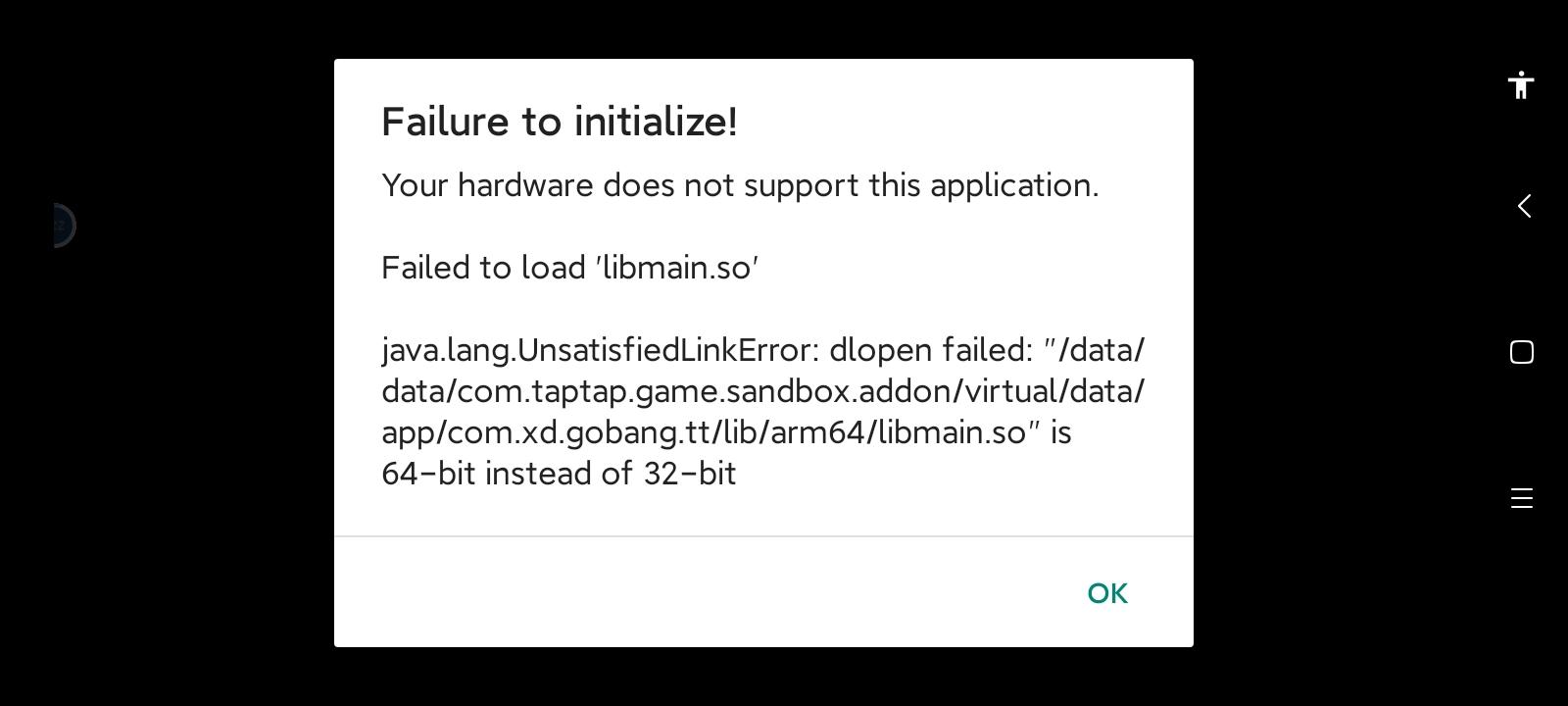Open the accessibility shortcut icon
This screenshot has height=706, width=1568.
1521,85
